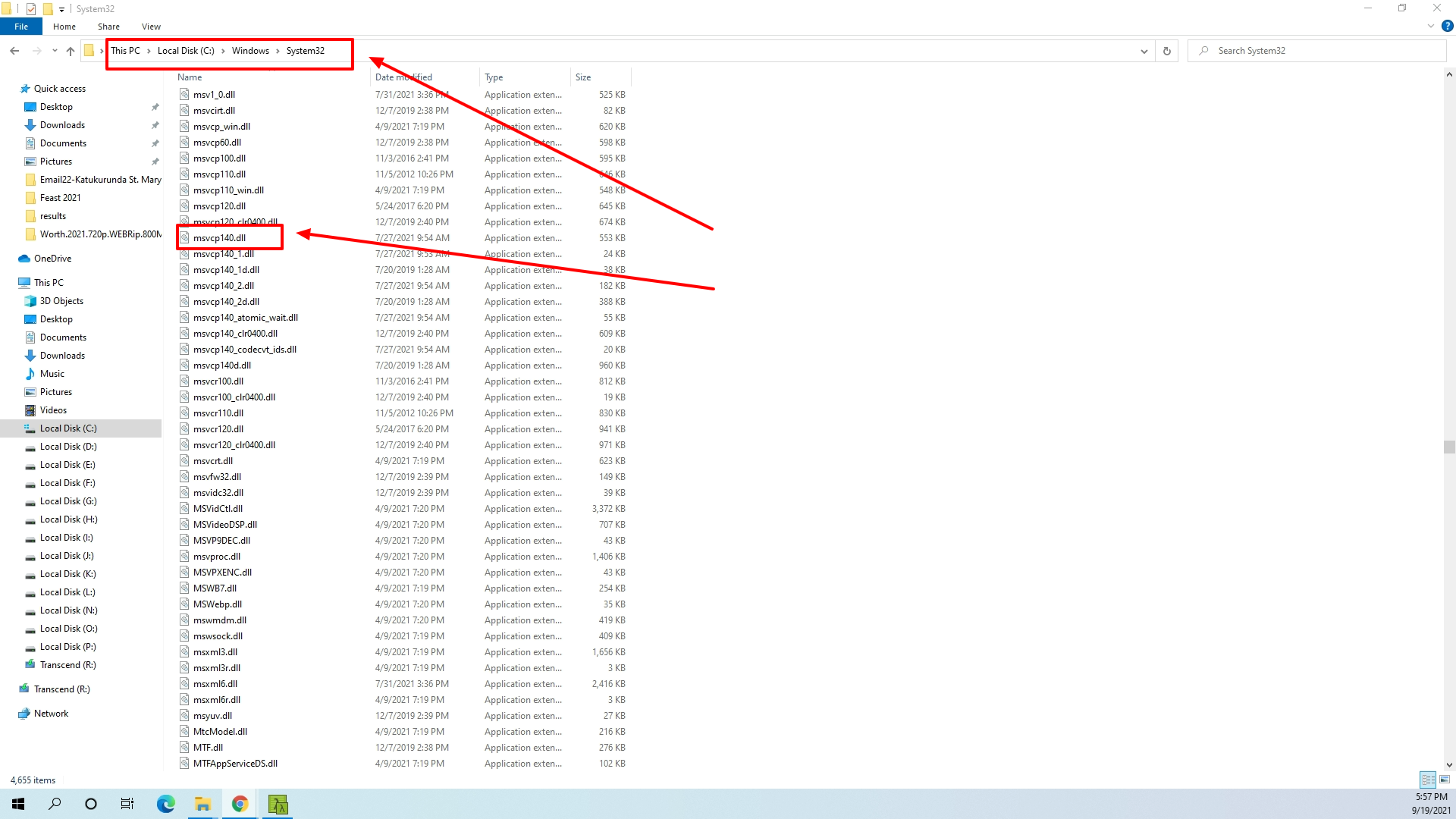Open 3D Objects folder
Image resolution: width=1456 pixels, height=819 pixels.
click(61, 301)
